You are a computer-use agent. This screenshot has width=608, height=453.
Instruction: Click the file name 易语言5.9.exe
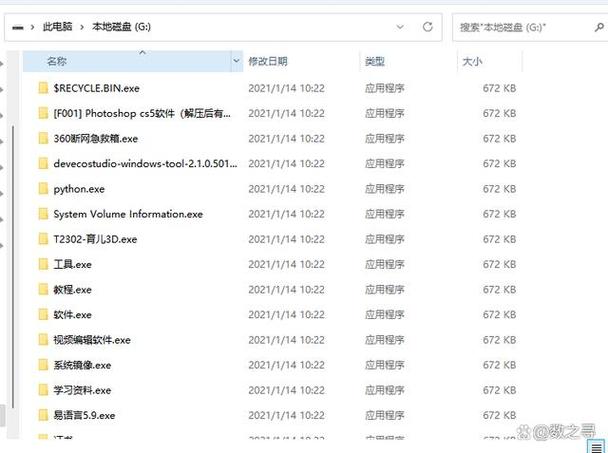pos(84,415)
